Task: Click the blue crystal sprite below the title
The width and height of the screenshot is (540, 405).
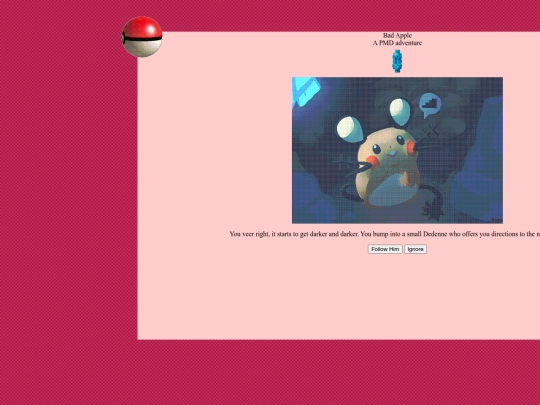Action: click(x=397, y=61)
